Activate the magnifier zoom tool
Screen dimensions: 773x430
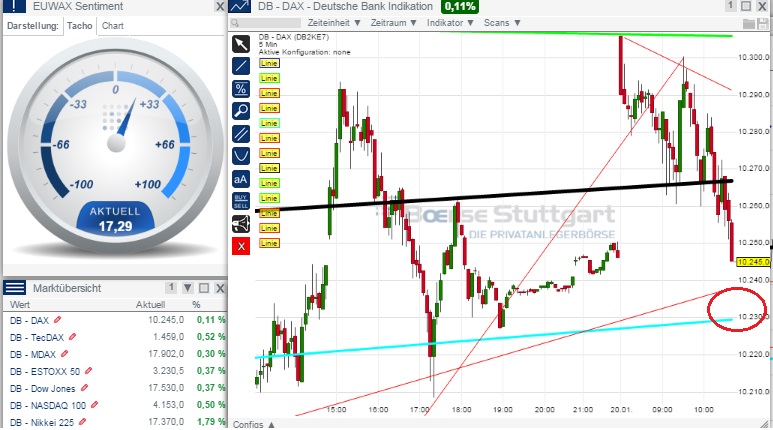tap(241, 111)
